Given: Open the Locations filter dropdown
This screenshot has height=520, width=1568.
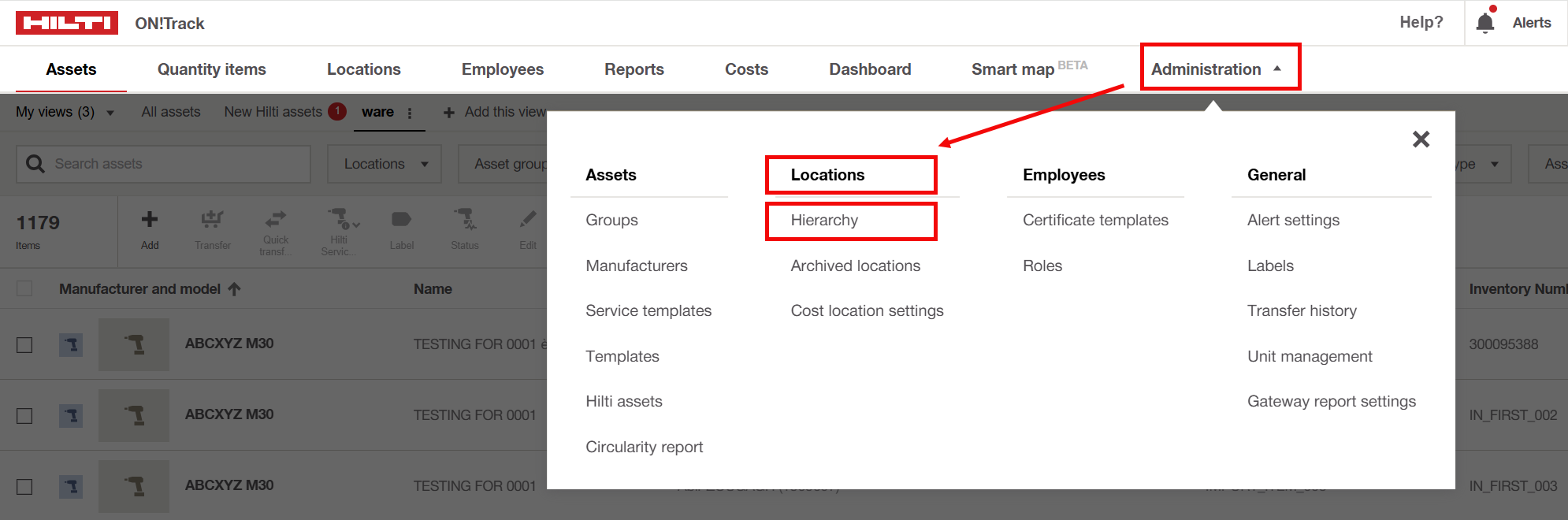Looking at the screenshot, I should 385,164.
